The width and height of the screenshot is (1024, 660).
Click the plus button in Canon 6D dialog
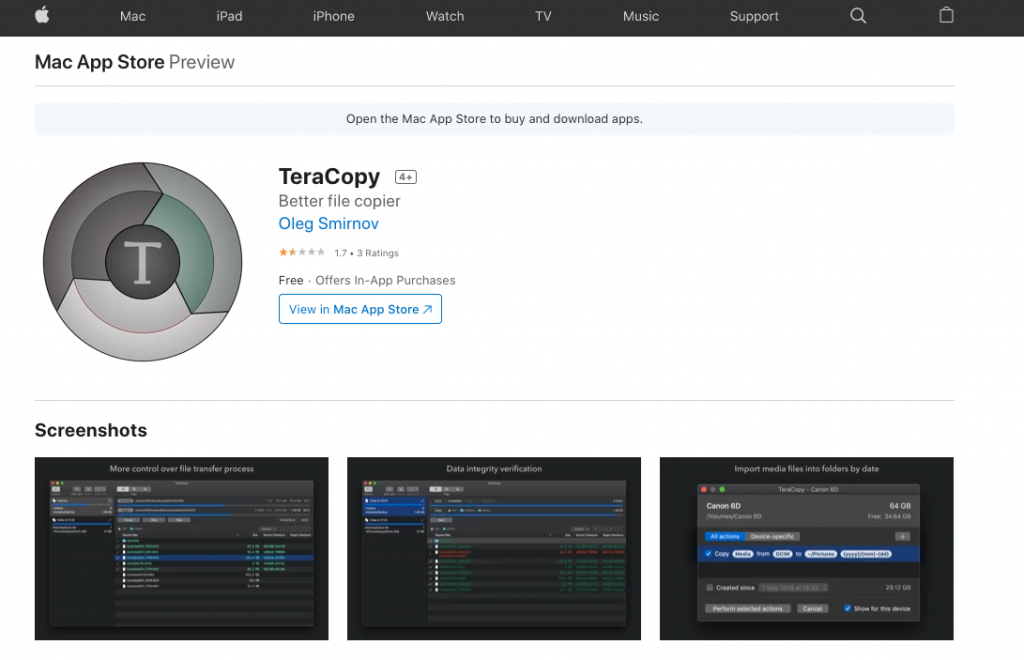pos(903,537)
